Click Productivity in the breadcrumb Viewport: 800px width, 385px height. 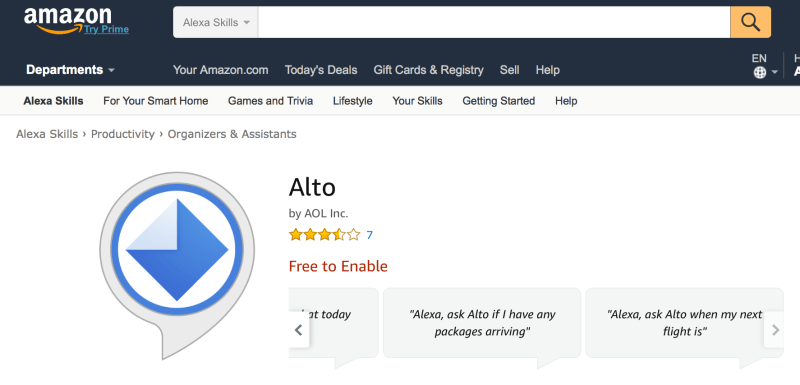pos(122,134)
